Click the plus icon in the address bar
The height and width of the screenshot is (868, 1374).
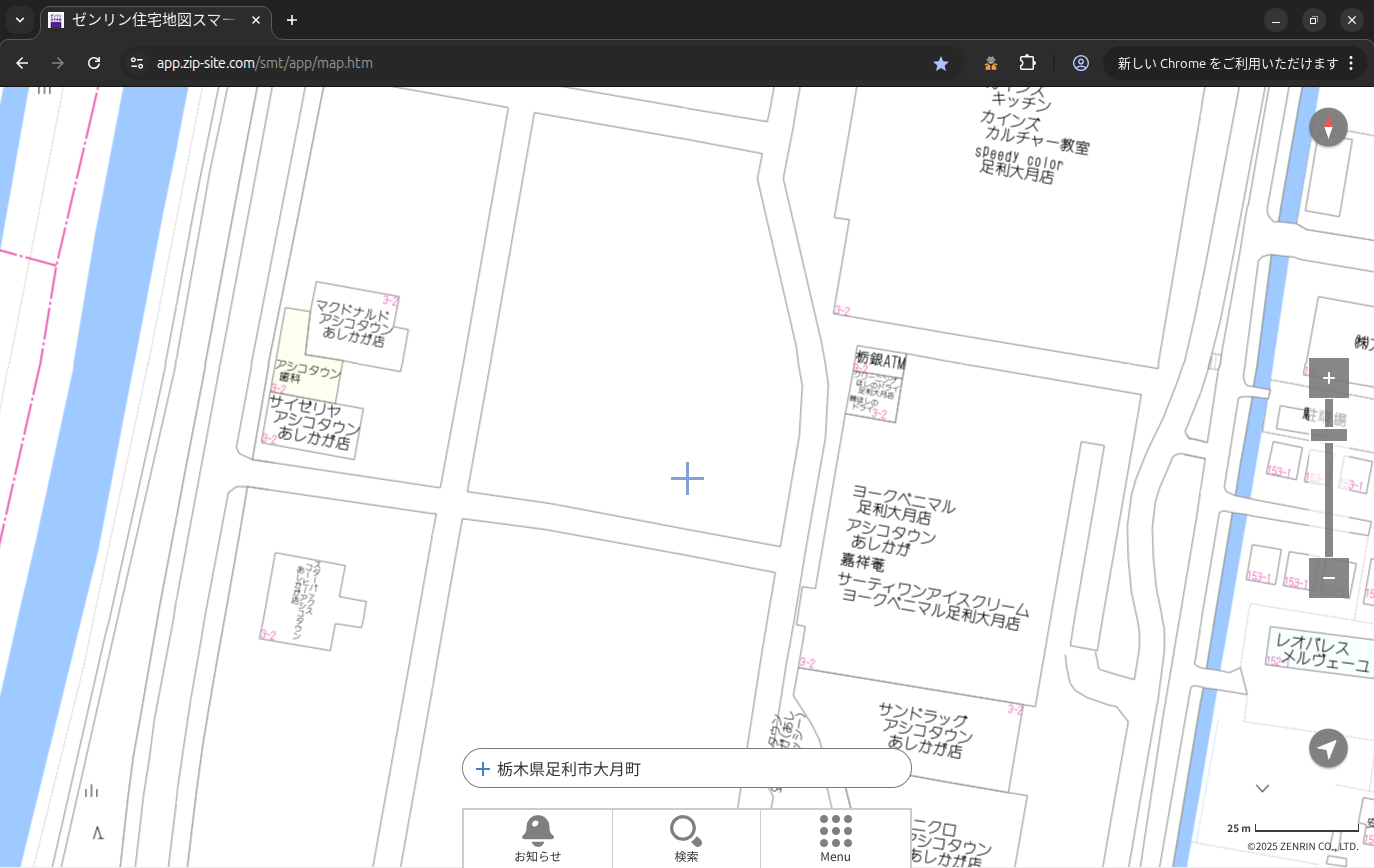tap(483, 769)
